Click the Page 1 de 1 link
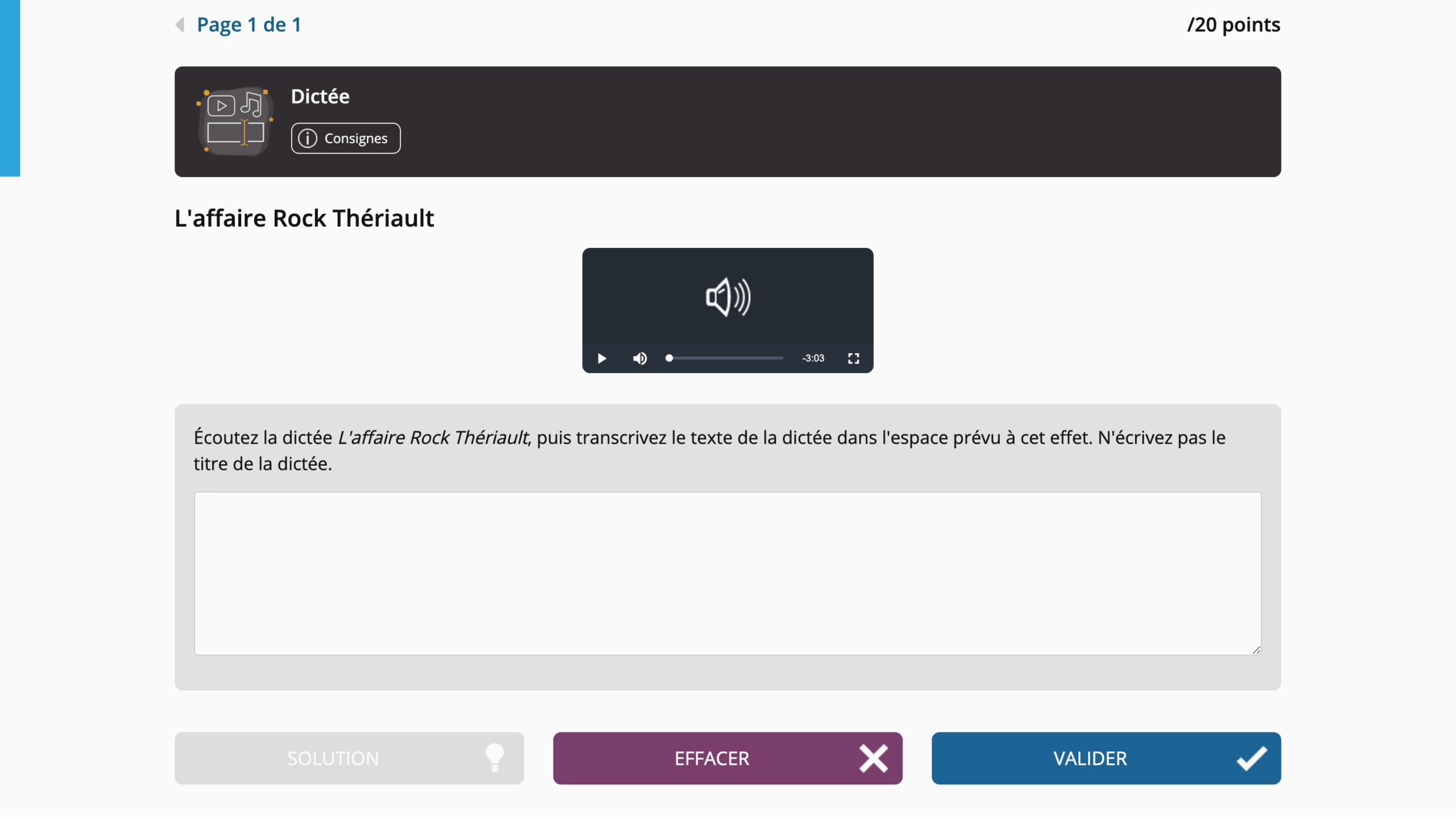This screenshot has width=1456, height=819. click(x=249, y=24)
